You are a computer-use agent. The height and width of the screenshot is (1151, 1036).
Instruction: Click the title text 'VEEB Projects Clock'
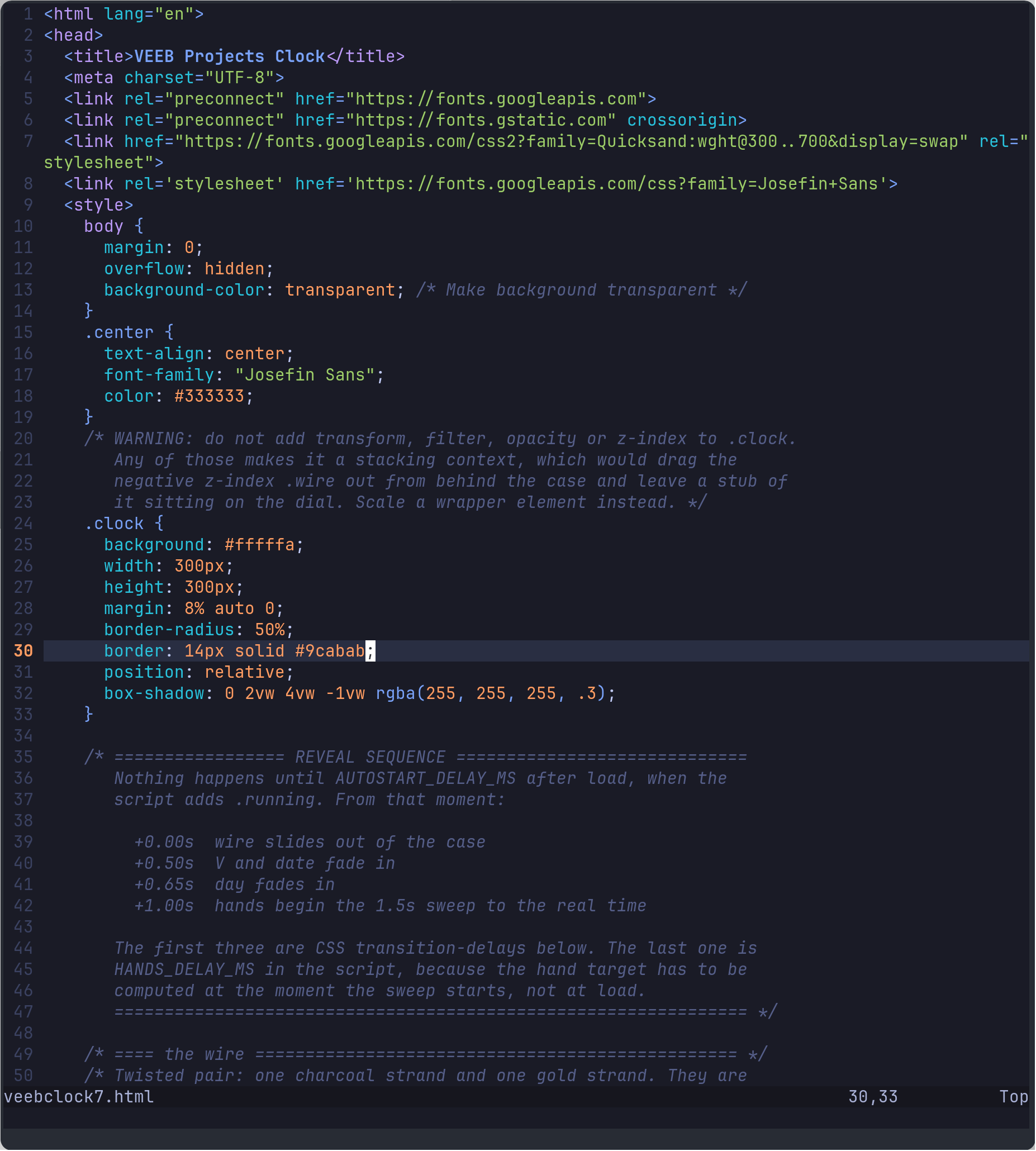pos(230,56)
